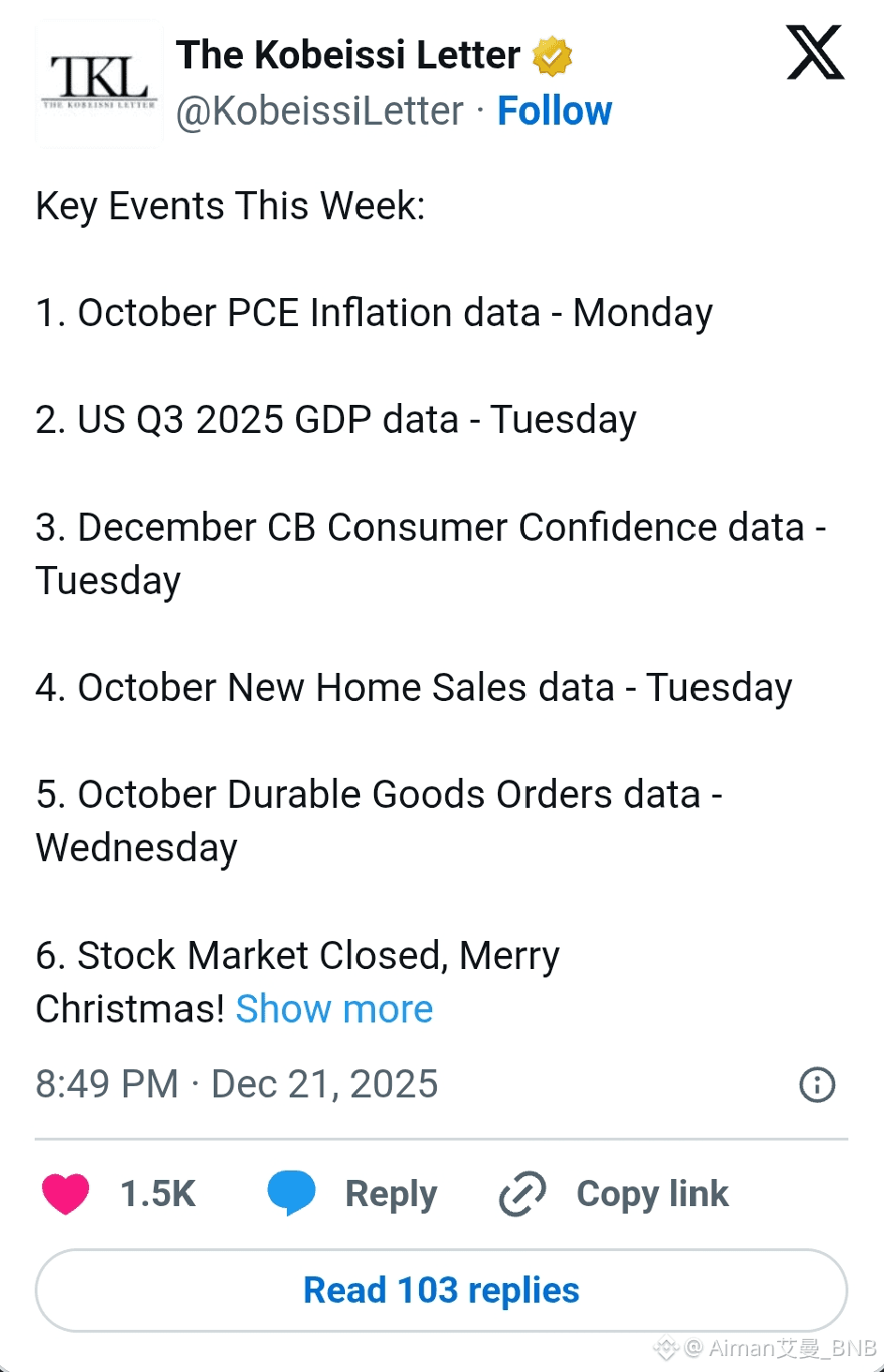Expand the tweet with Show more
Viewport: 884px width, 1372px height.
pos(334,1009)
